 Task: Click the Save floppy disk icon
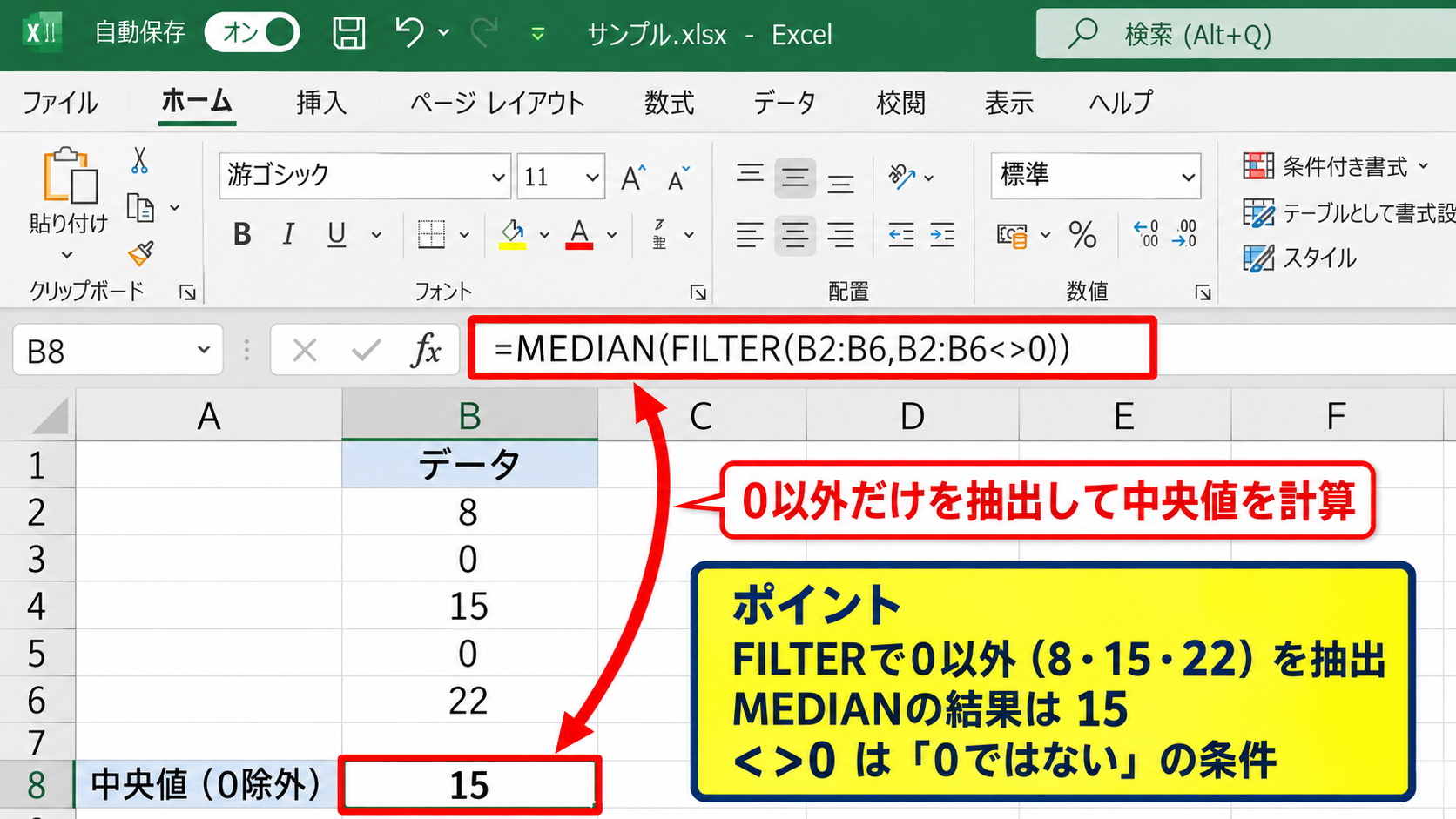[348, 33]
